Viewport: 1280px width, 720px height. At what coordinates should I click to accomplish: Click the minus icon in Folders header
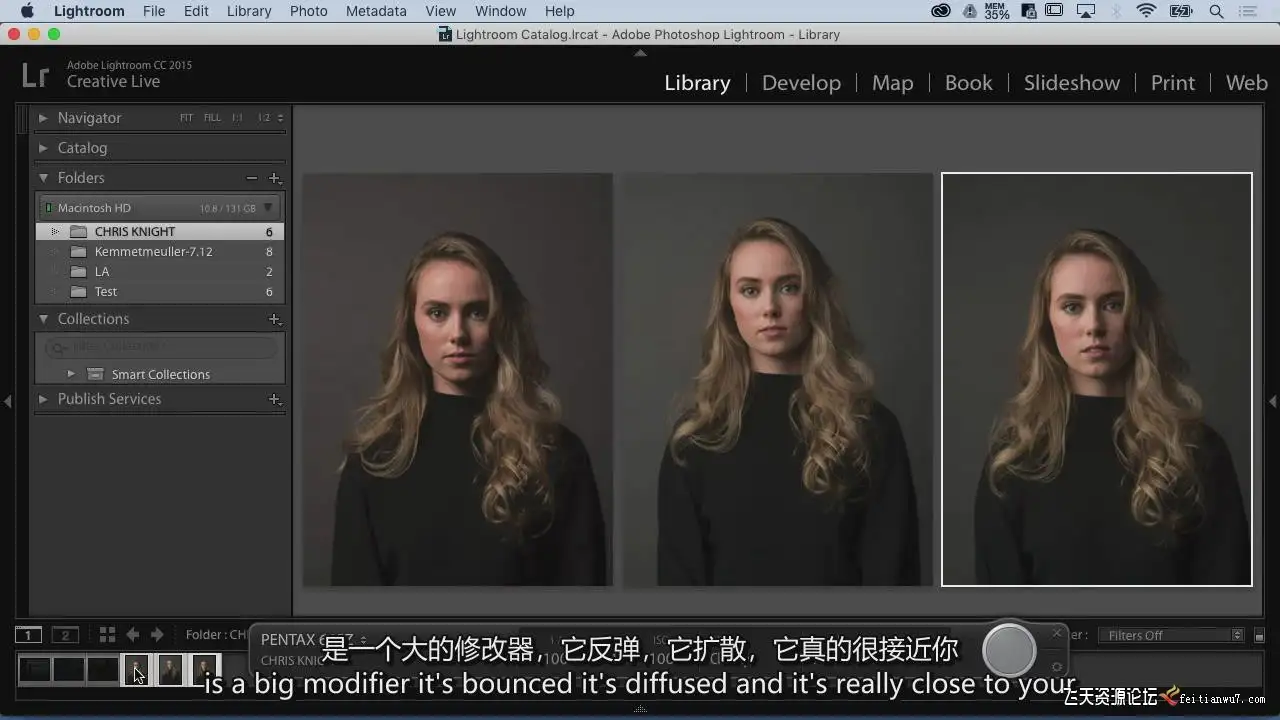click(x=252, y=178)
